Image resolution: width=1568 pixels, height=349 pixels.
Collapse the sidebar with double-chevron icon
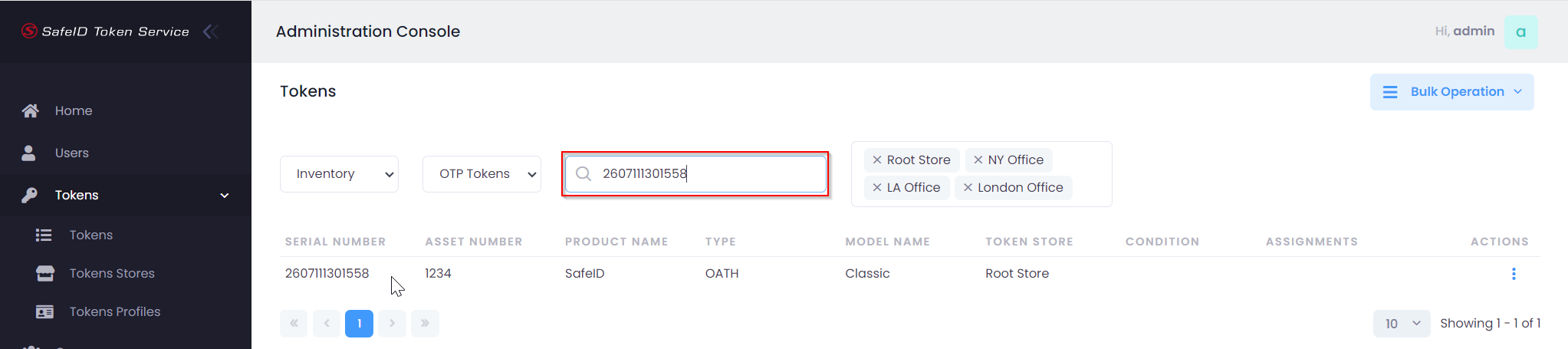click(x=211, y=31)
